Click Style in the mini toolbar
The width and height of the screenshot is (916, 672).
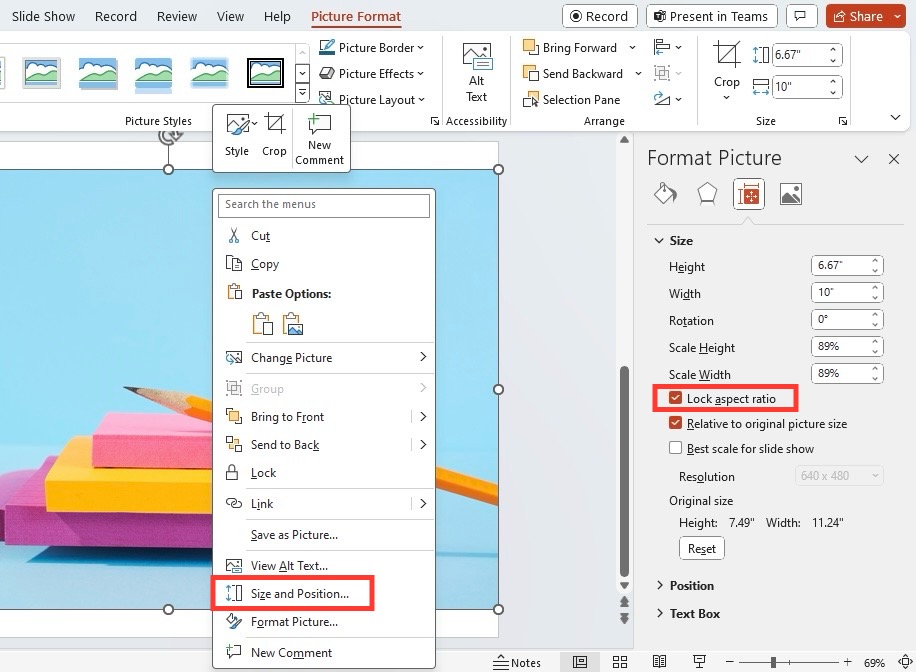[237, 136]
